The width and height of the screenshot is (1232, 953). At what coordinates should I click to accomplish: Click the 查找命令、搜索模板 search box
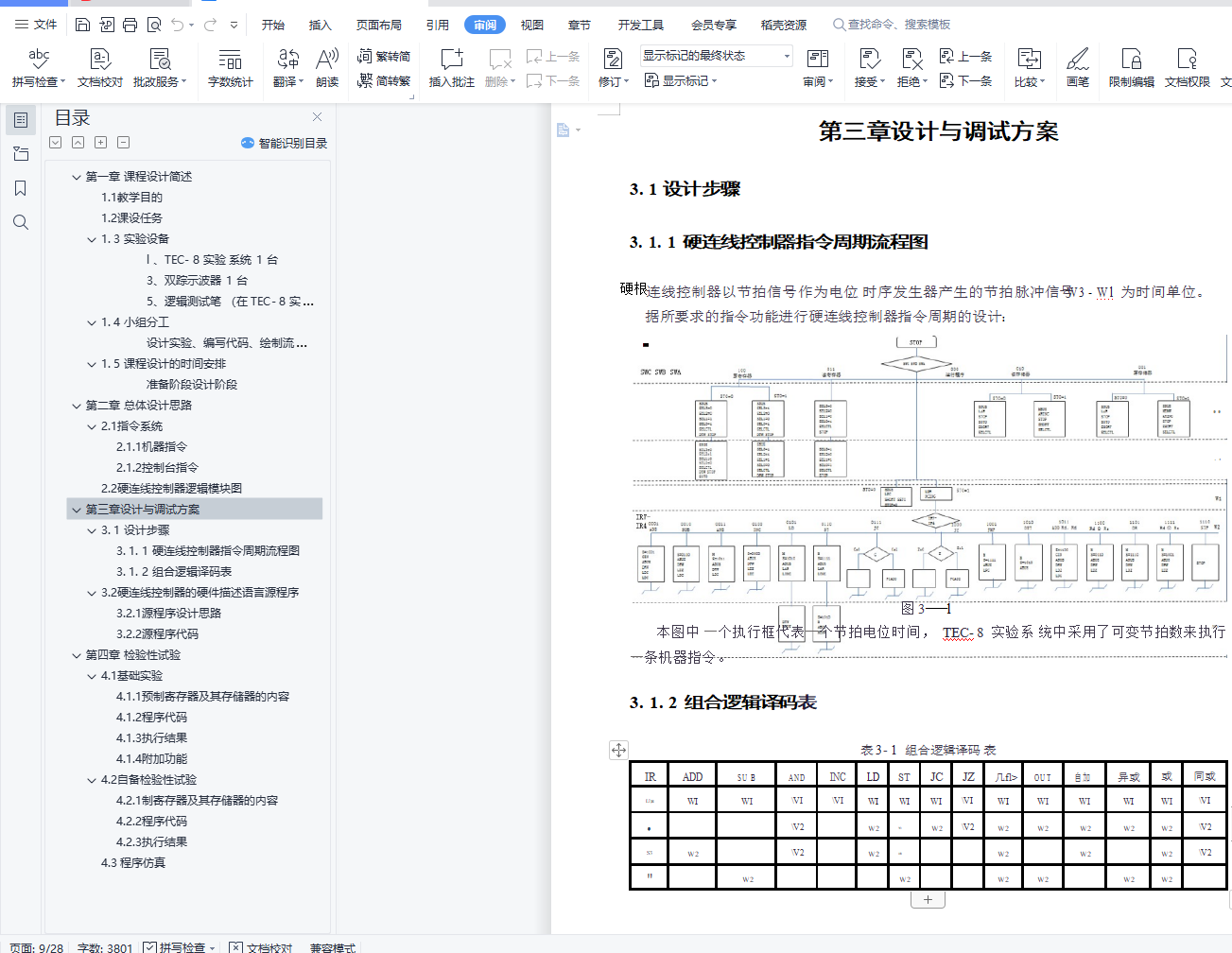click(892, 25)
